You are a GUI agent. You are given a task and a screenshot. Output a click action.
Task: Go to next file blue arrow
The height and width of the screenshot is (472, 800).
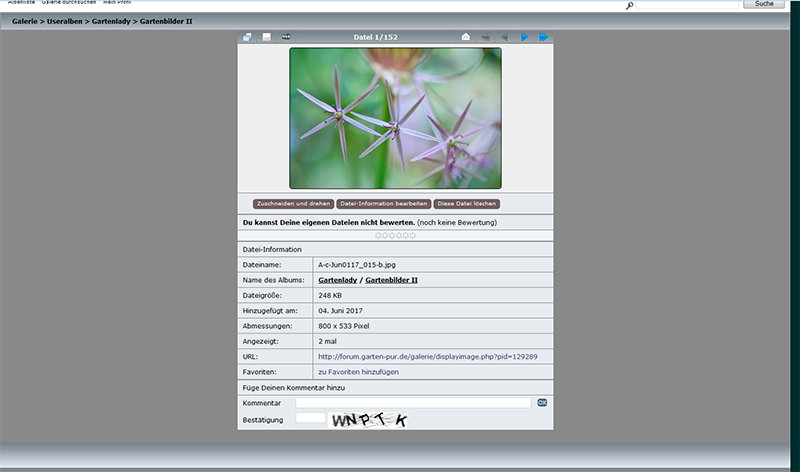pyautogui.click(x=524, y=37)
